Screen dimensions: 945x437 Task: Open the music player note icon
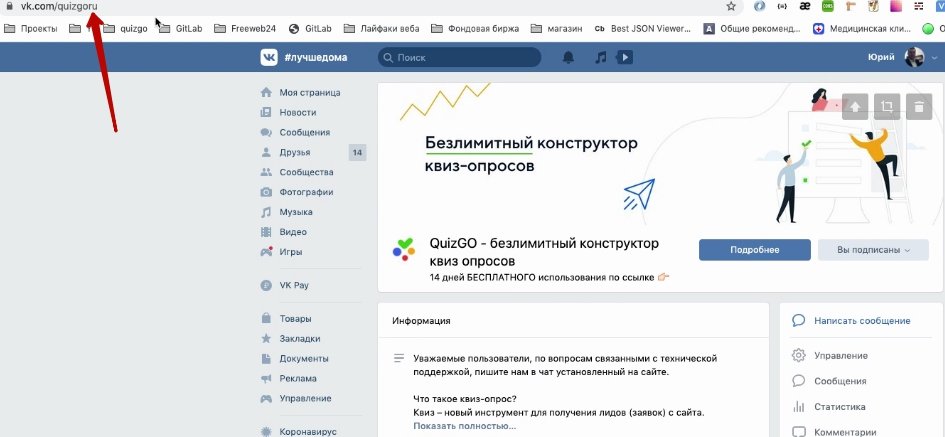coord(600,58)
